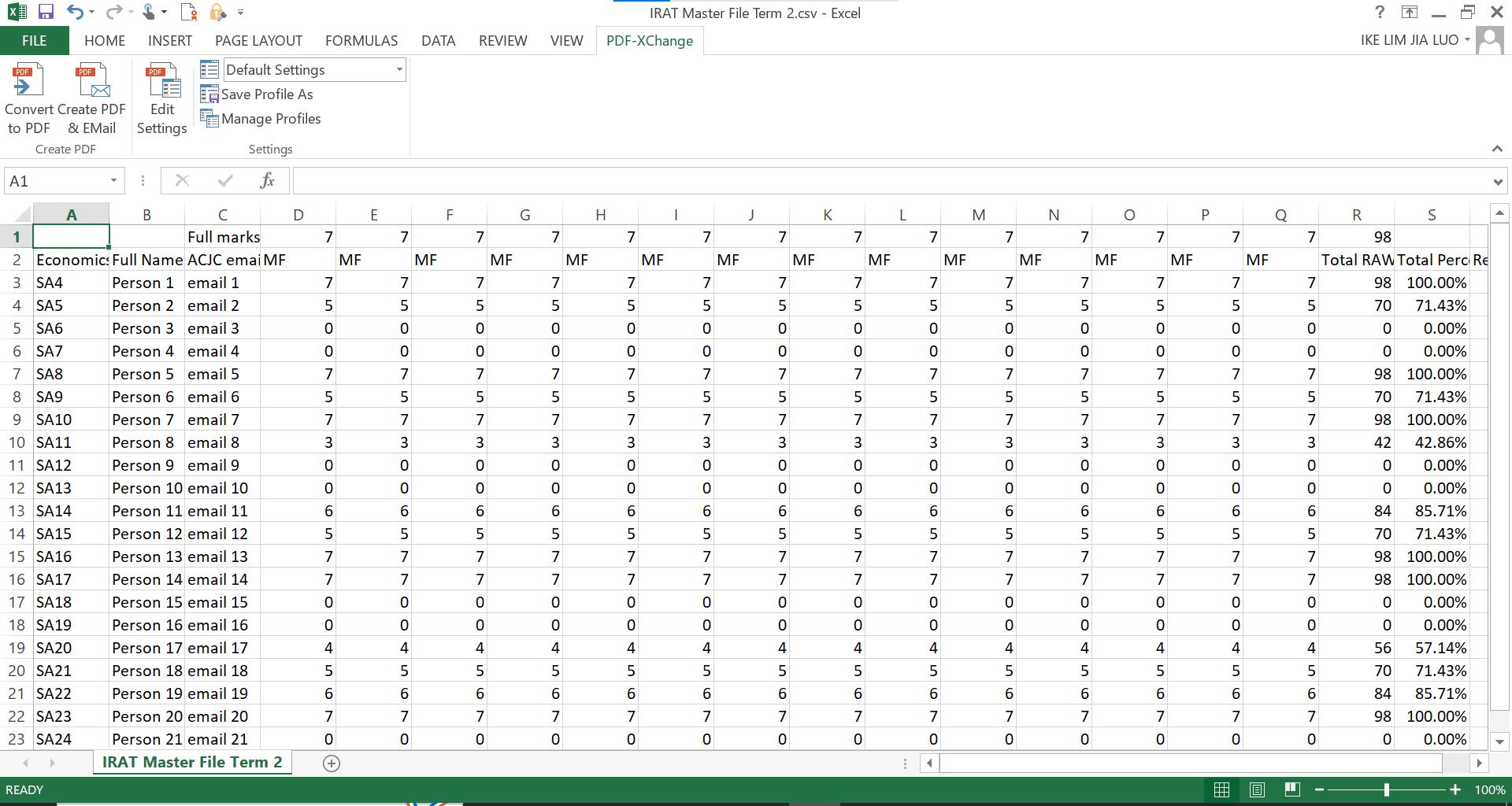Switch to Page Break Preview icon

click(1291, 789)
